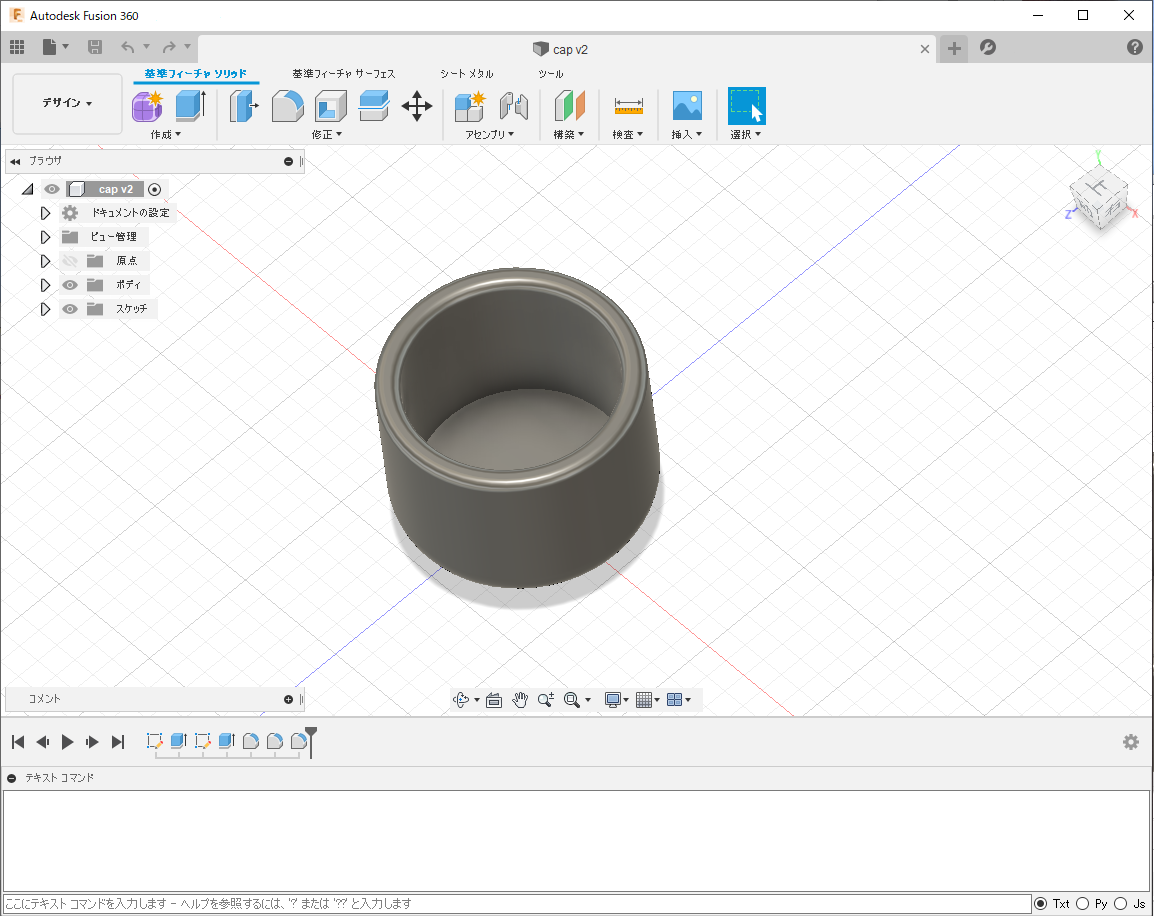Switch to the シート メタル tab
1154x916 pixels.
tap(466, 74)
